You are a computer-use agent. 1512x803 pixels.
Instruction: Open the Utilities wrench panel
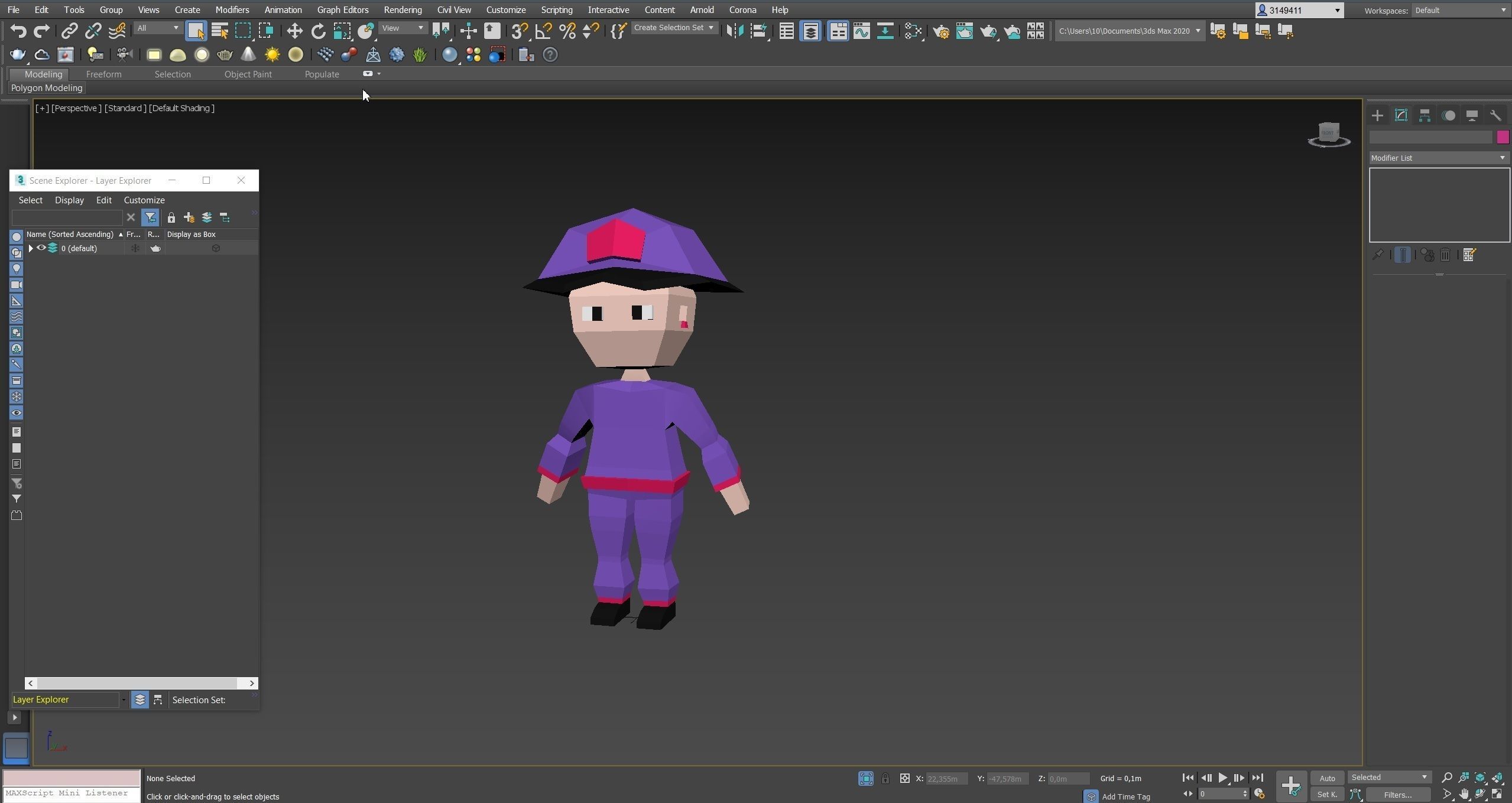1495,115
